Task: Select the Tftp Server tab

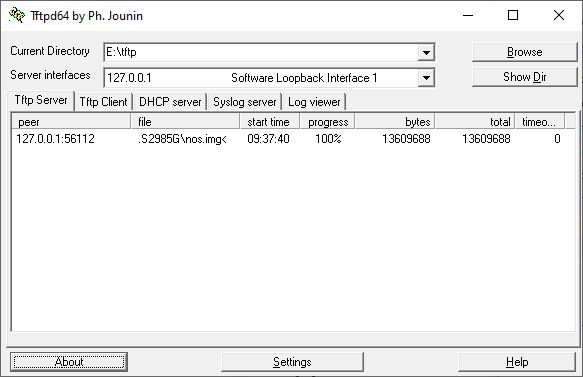Action: (41, 100)
